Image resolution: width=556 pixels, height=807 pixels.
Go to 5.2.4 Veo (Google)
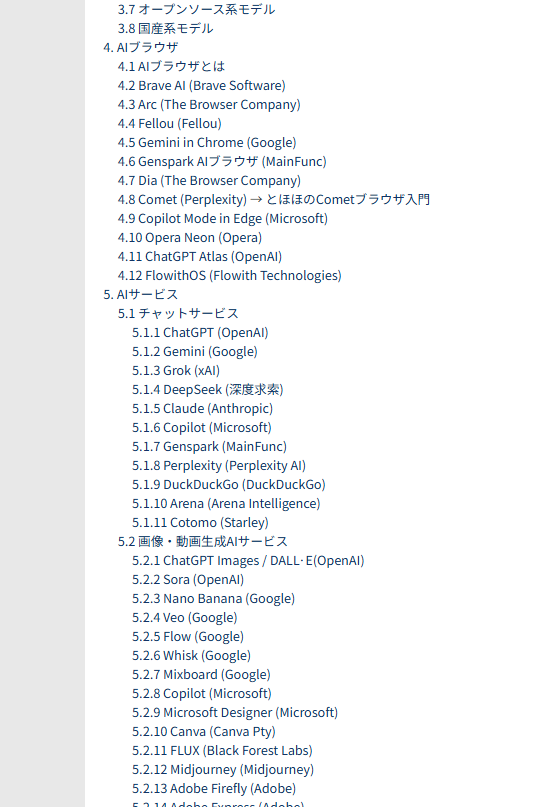185,619
